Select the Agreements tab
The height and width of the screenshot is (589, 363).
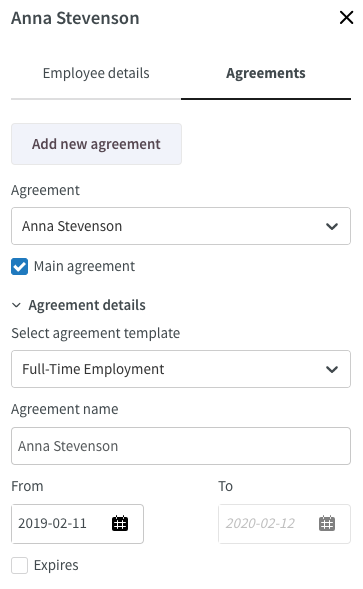266,73
